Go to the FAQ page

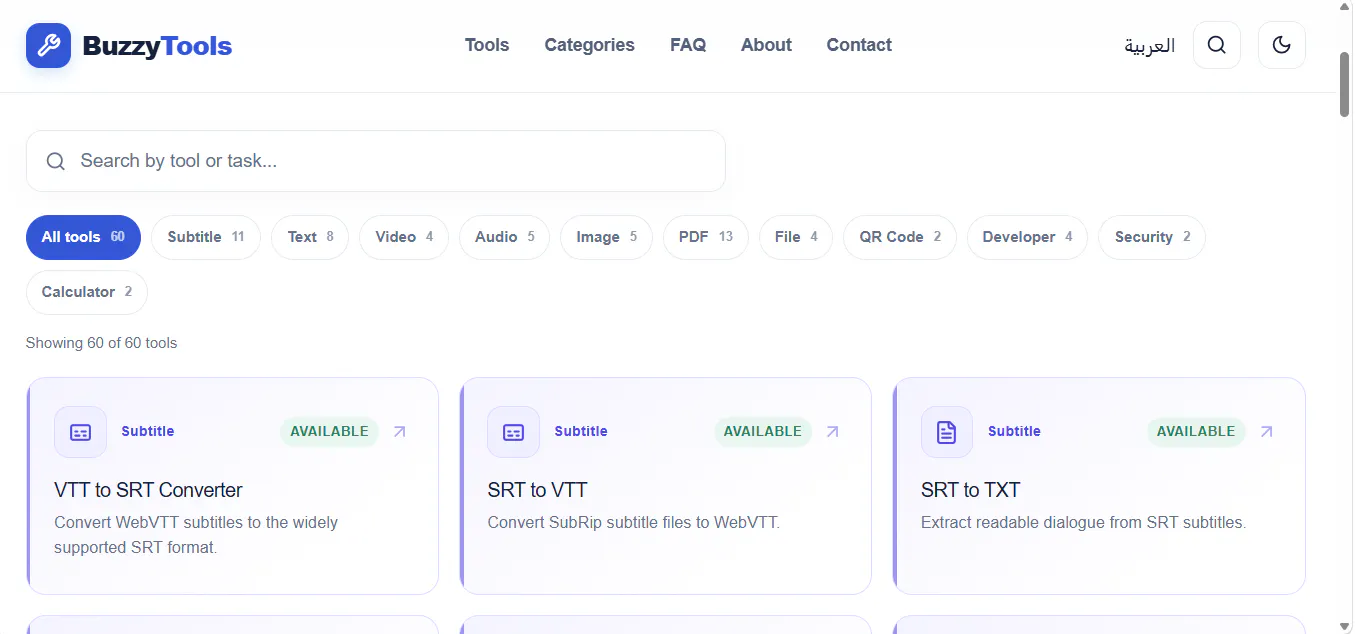[x=688, y=45]
